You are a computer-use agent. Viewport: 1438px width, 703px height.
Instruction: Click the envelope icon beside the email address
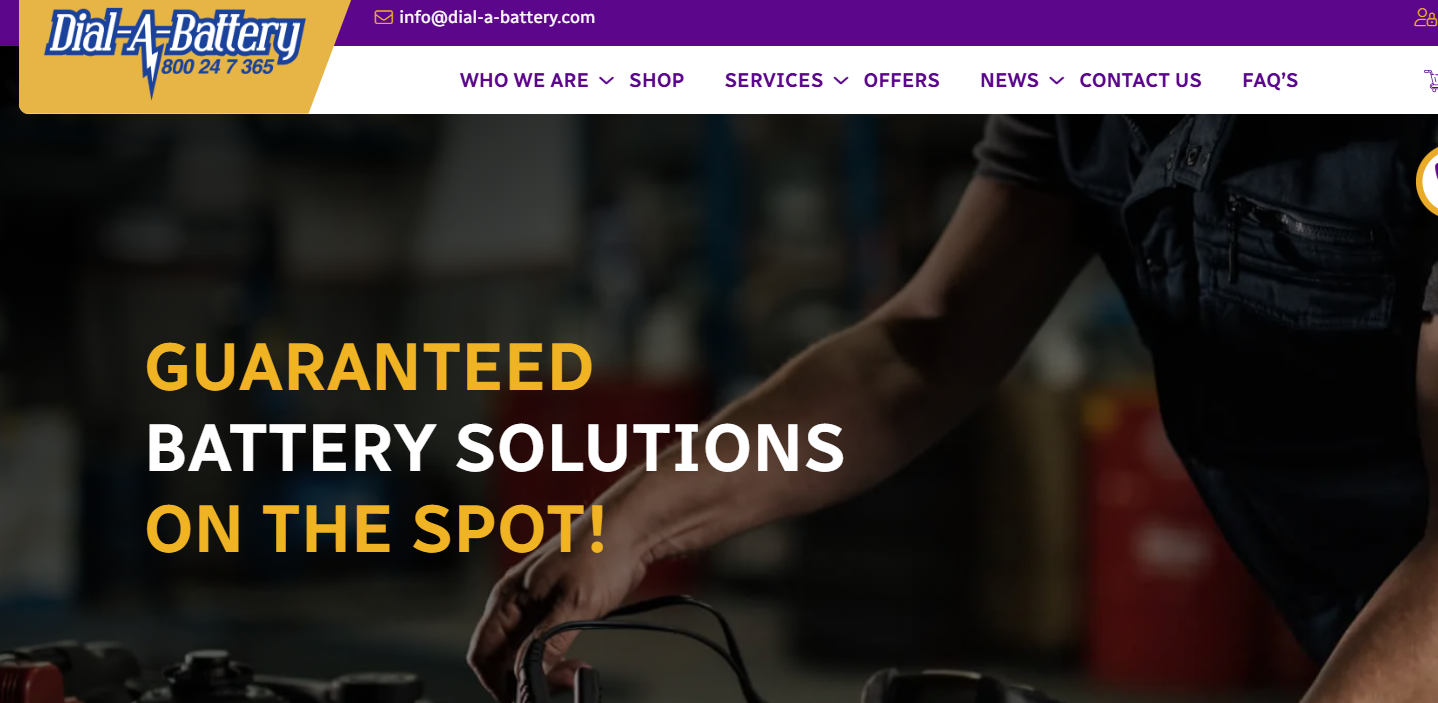[x=384, y=17]
